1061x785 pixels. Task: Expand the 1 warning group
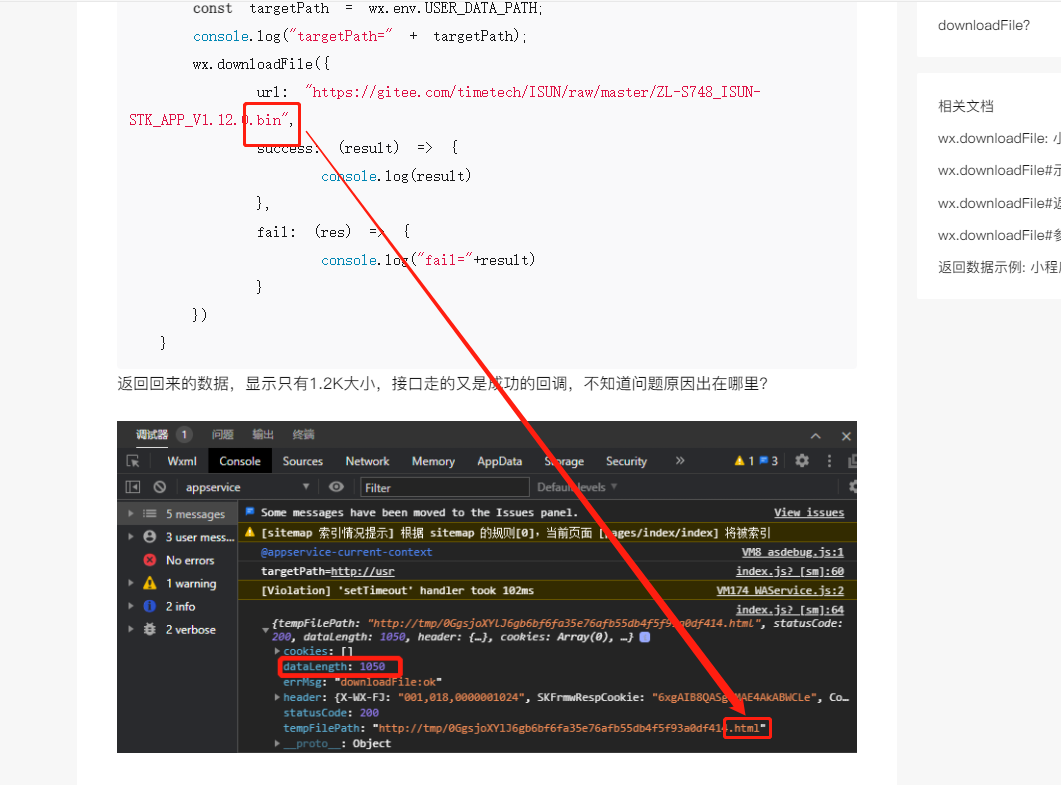(131, 583)
